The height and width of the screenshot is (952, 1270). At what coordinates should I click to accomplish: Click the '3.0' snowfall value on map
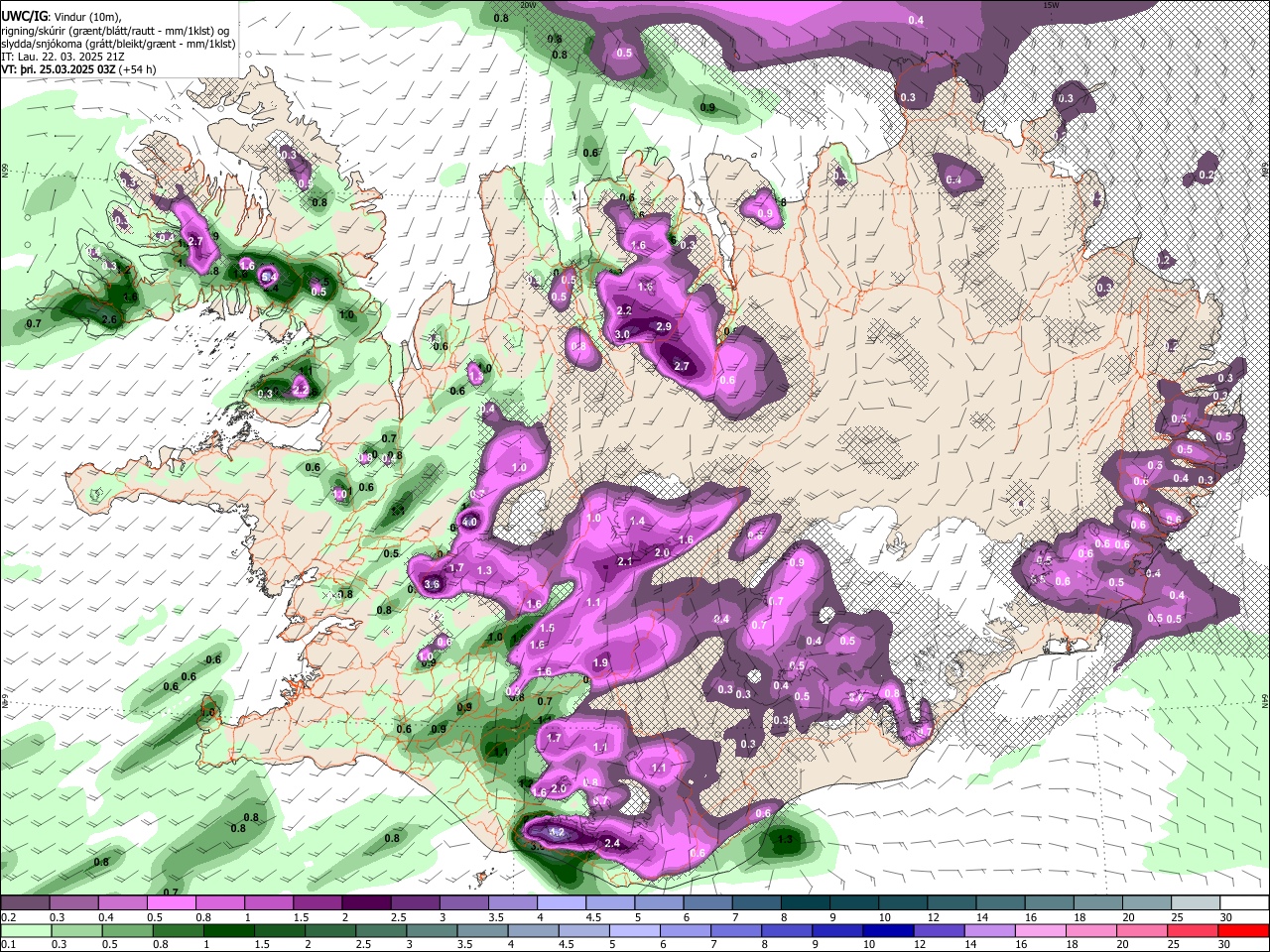coord(622,335)
